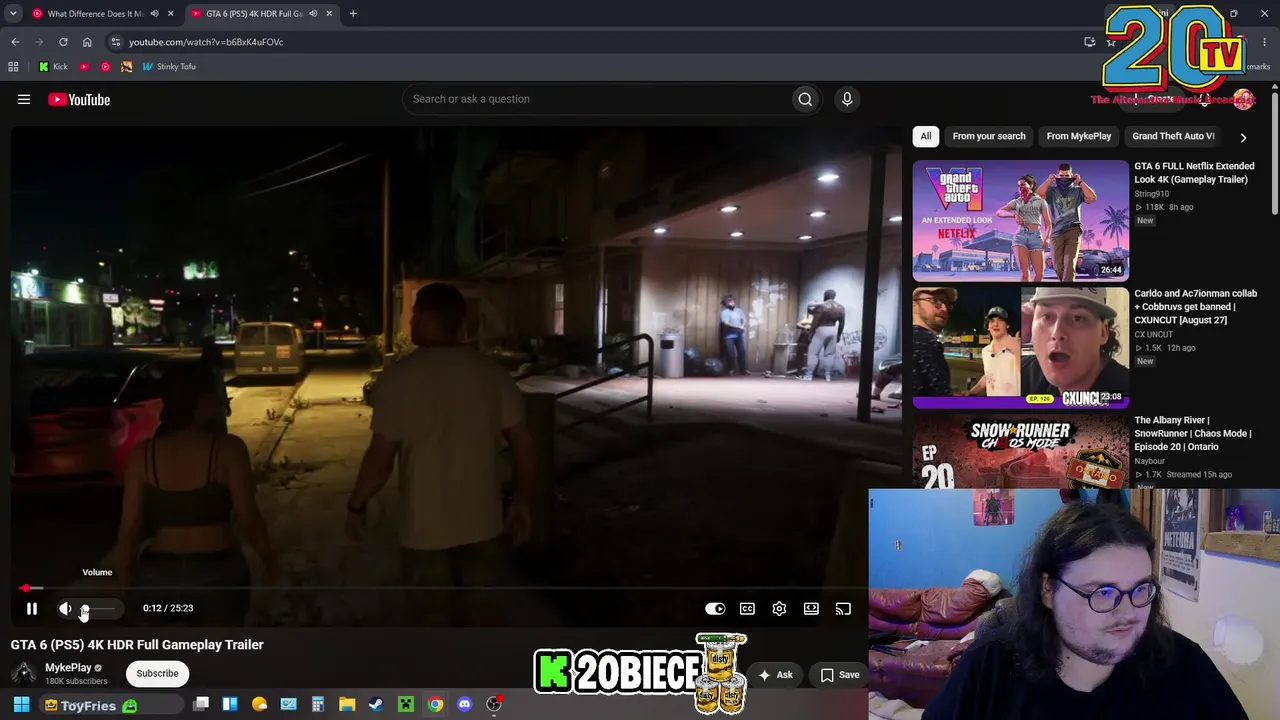This screenshot has height=720, width=1280.
Task: Start voice search with the microphone icon
Action: 847,99
